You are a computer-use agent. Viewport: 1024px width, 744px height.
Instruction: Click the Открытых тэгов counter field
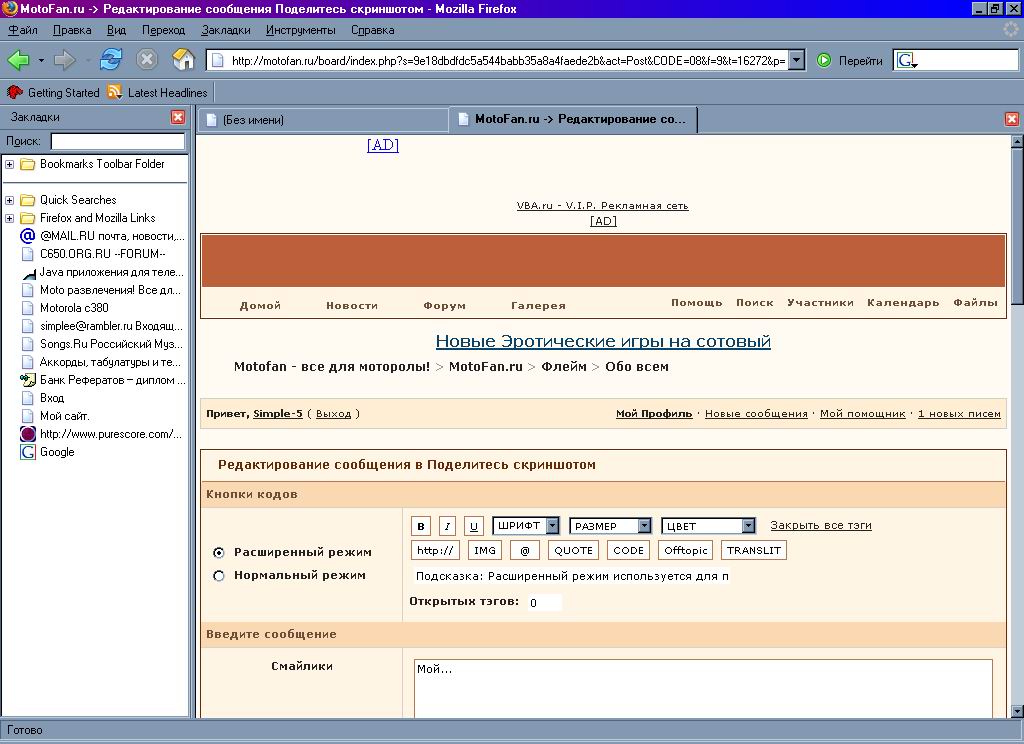pos(543,602)
